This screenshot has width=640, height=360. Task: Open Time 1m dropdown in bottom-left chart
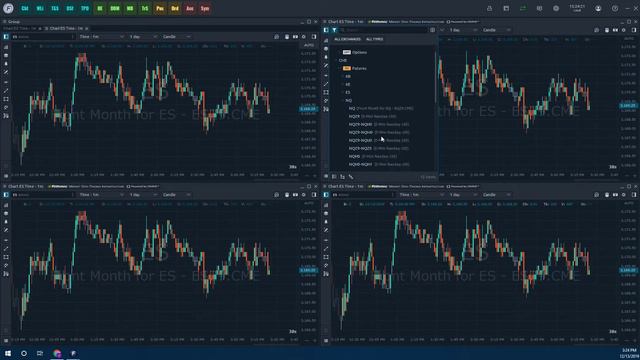point(101,195)
